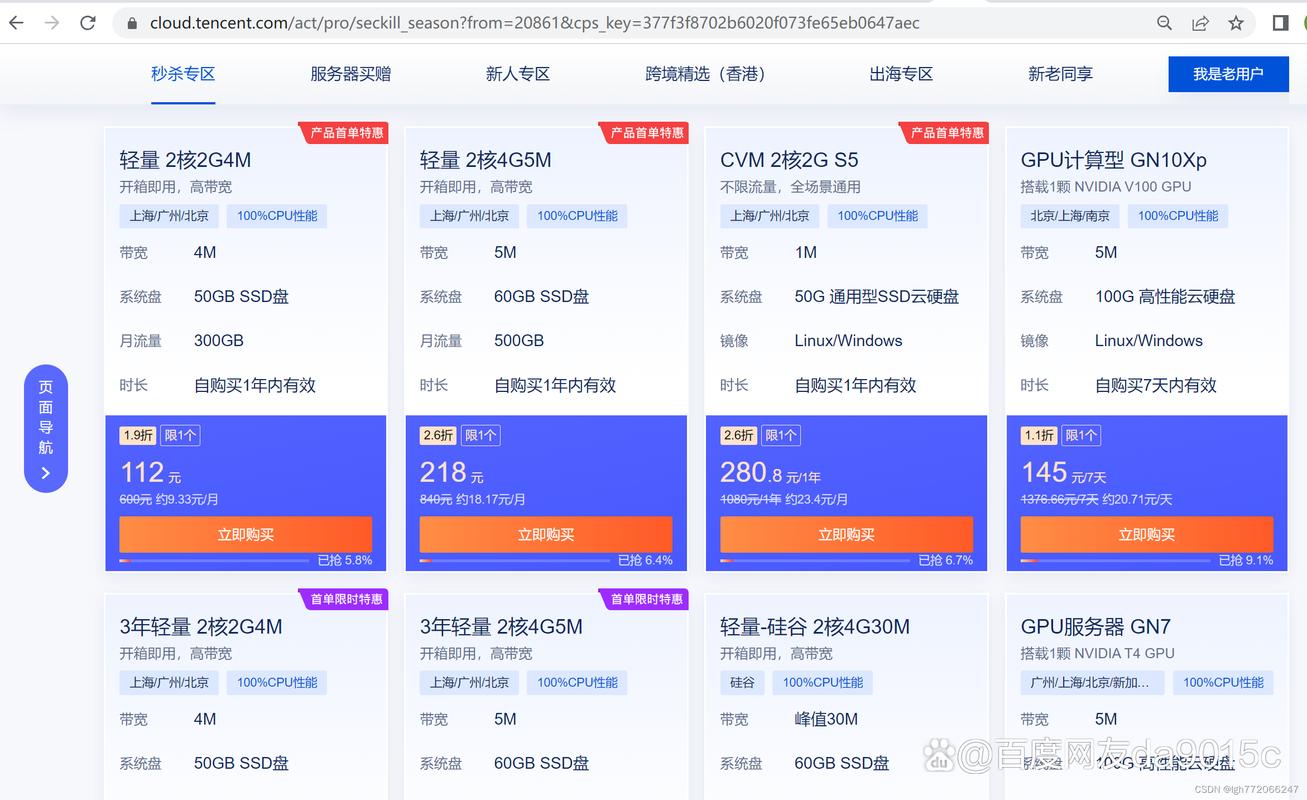Click the lock icon in the address bar

point(132,22)
